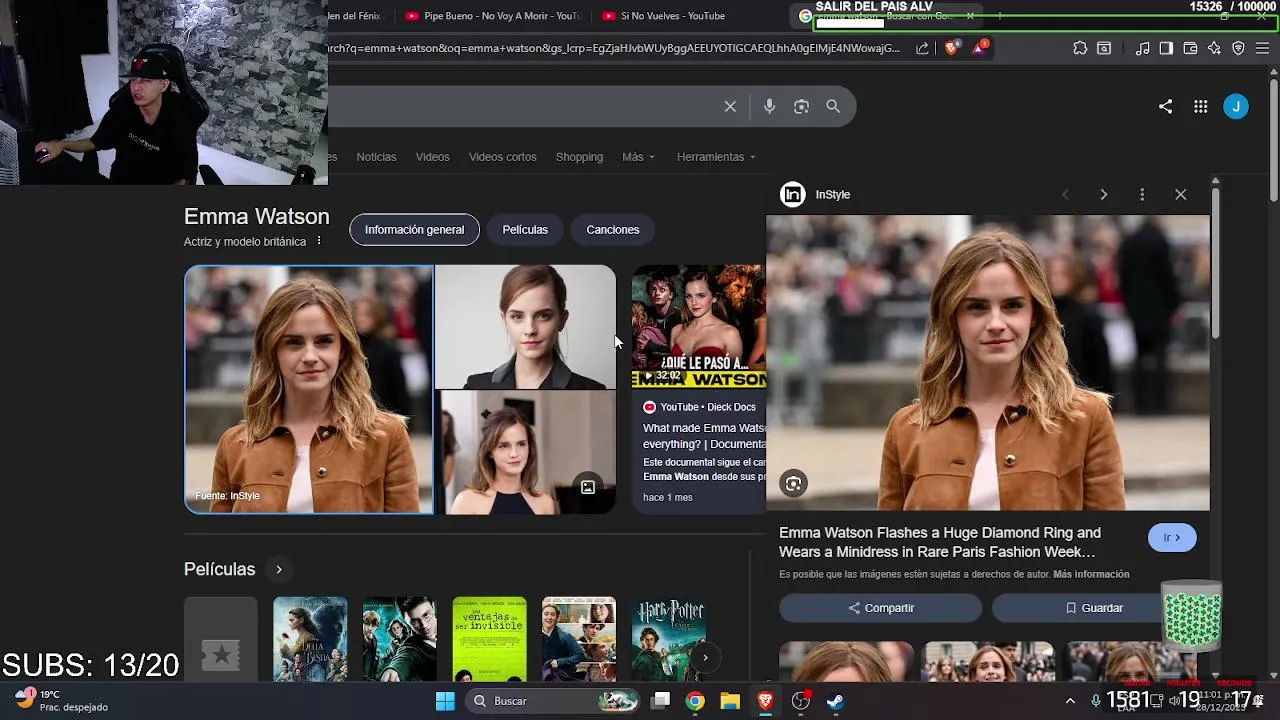This screenshot has height=720, width=1280.
Task: Clear the Google search box text
Action: point(730,106)
